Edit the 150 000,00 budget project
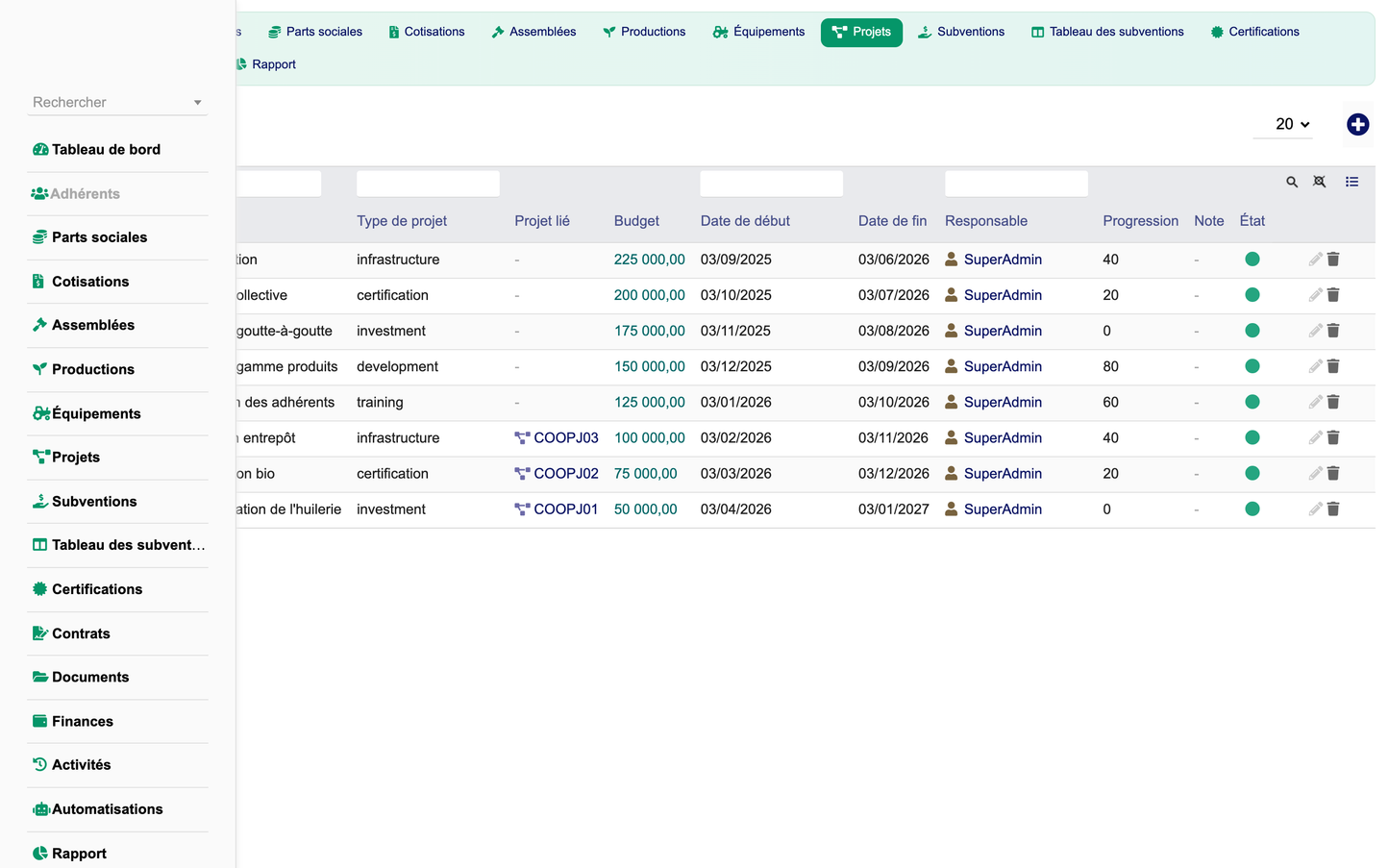The height and width of the screenshot is (868, 1389). [x=1315, y=366]
